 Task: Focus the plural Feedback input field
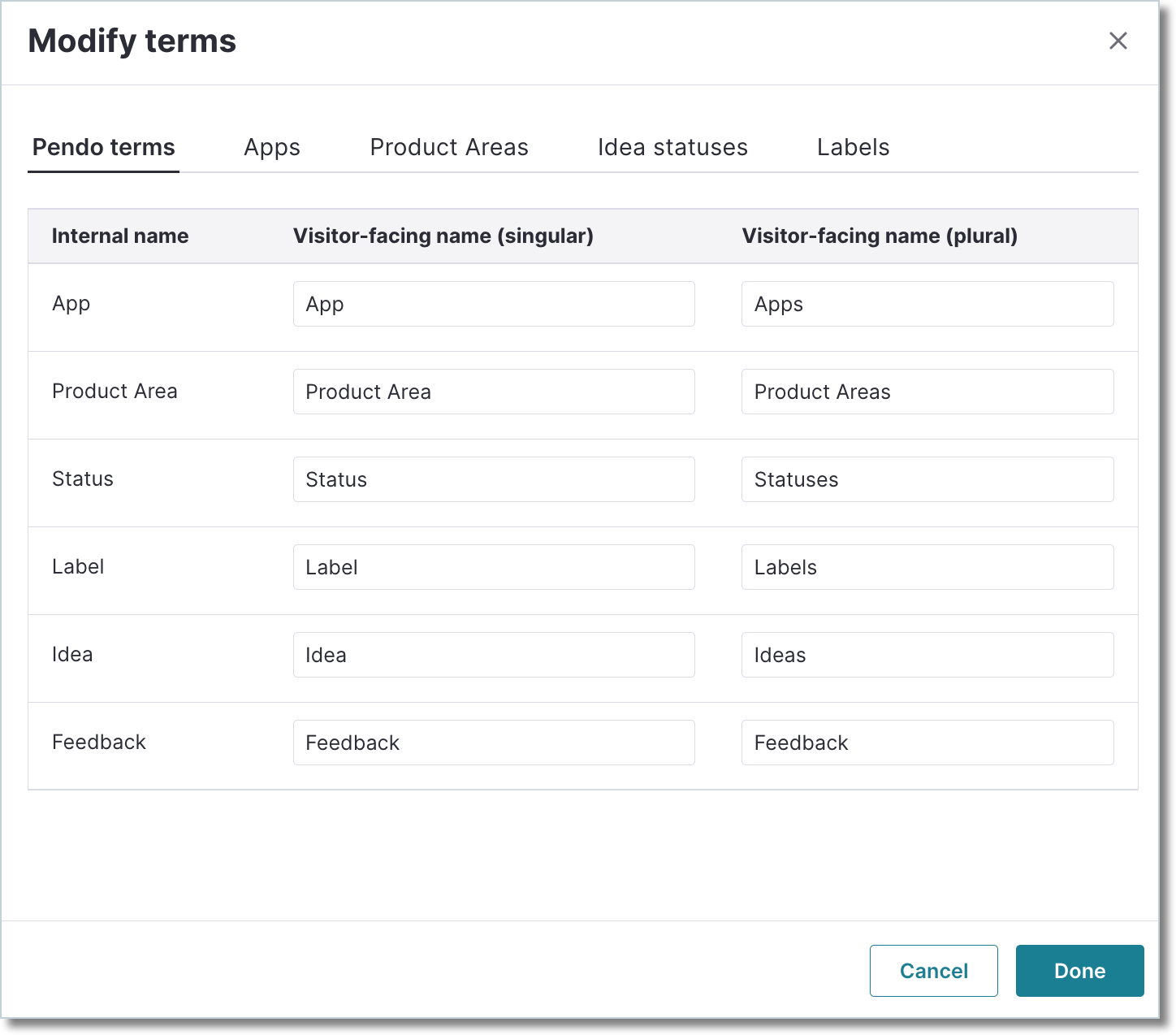coord(927,743)
